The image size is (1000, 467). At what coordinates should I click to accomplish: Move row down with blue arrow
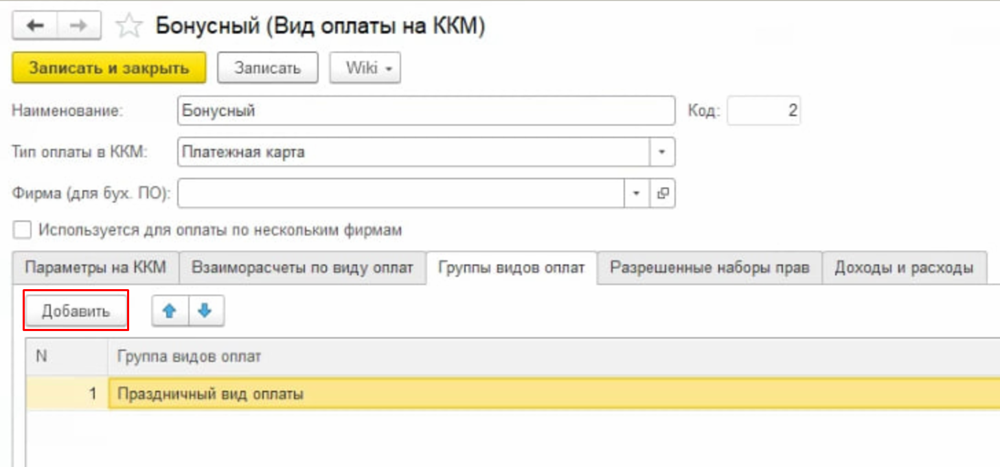point(205,311)
